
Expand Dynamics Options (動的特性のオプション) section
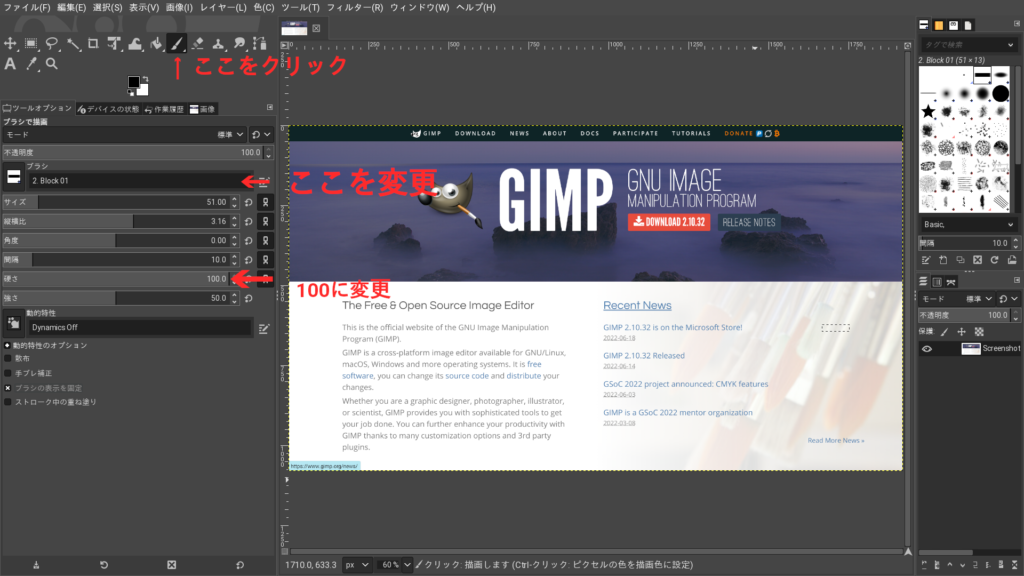[7, 345]
